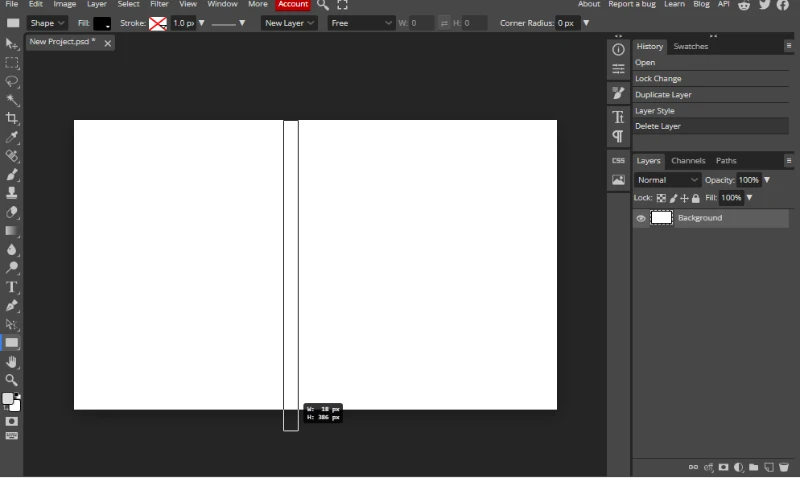
Task: Select the Type tool in left toolbar
Action: tap(11, 287)
